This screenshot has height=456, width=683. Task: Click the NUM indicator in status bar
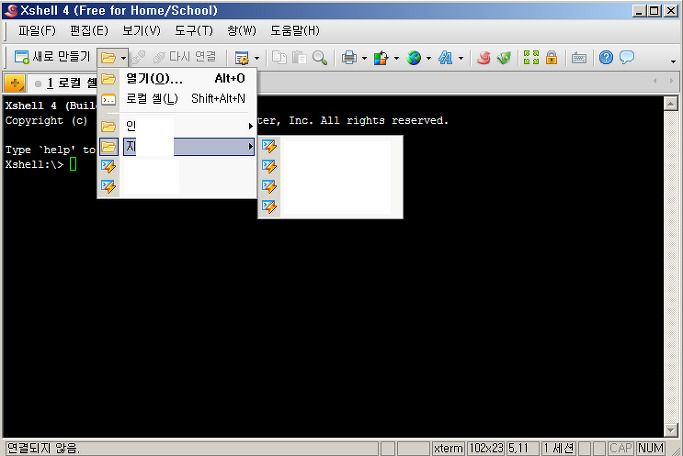pos(651,448)
